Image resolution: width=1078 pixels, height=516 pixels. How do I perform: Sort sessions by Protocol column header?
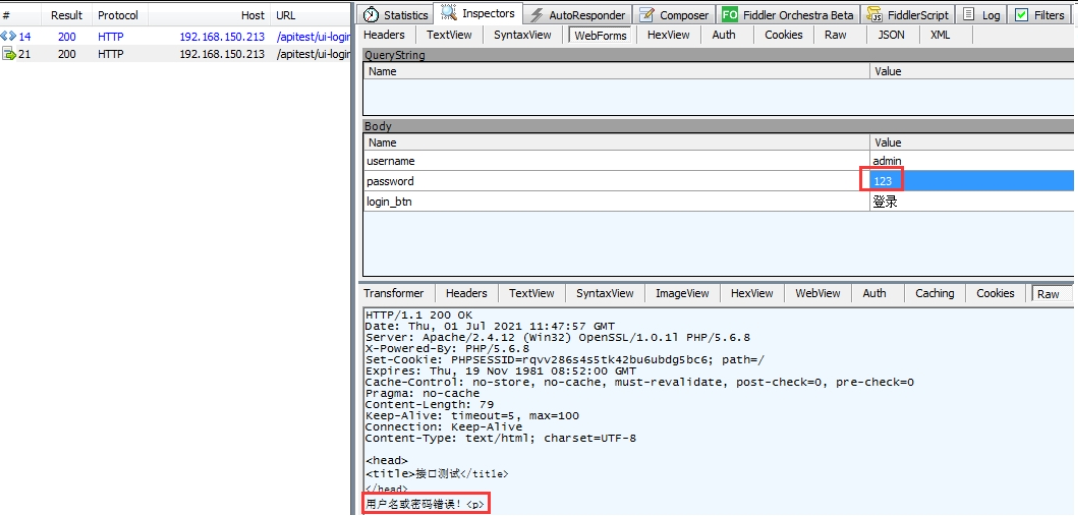click(118, 15)
